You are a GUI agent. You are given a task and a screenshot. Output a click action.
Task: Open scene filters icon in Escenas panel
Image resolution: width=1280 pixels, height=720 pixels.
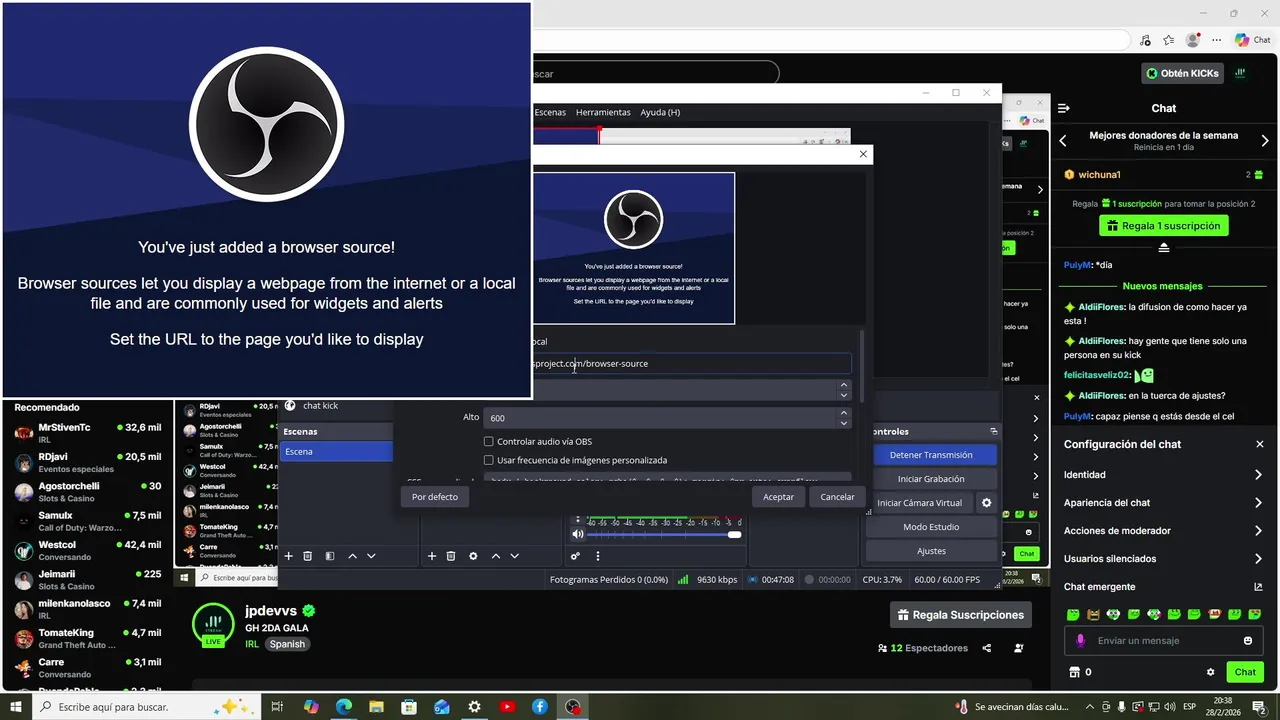pos(330,556)
